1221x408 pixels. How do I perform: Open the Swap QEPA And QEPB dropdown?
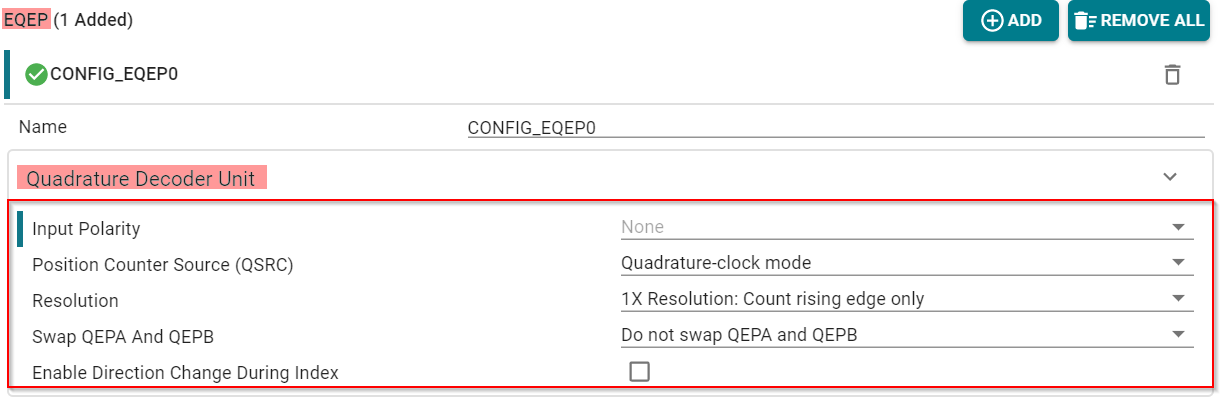(x=906, y=335)
